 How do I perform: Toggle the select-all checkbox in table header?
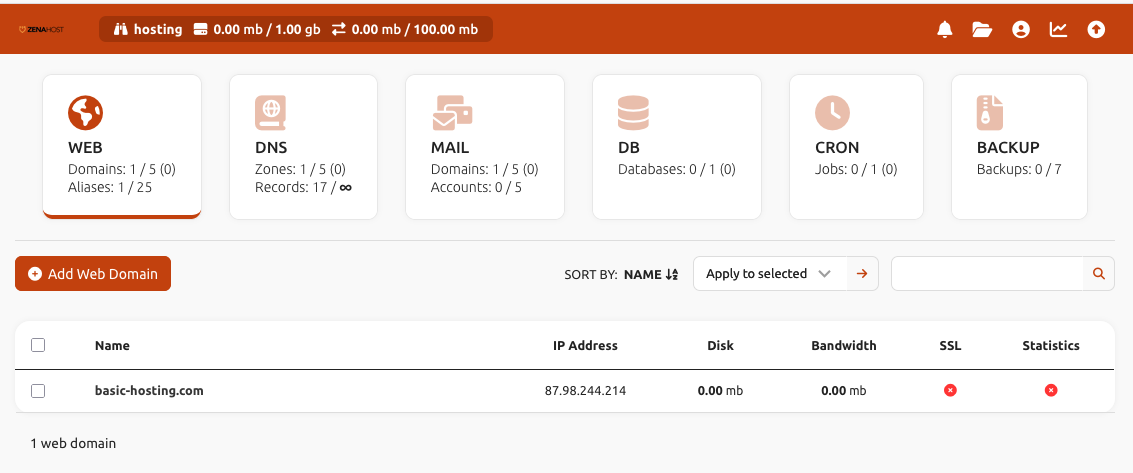click(x=38, y=345)
